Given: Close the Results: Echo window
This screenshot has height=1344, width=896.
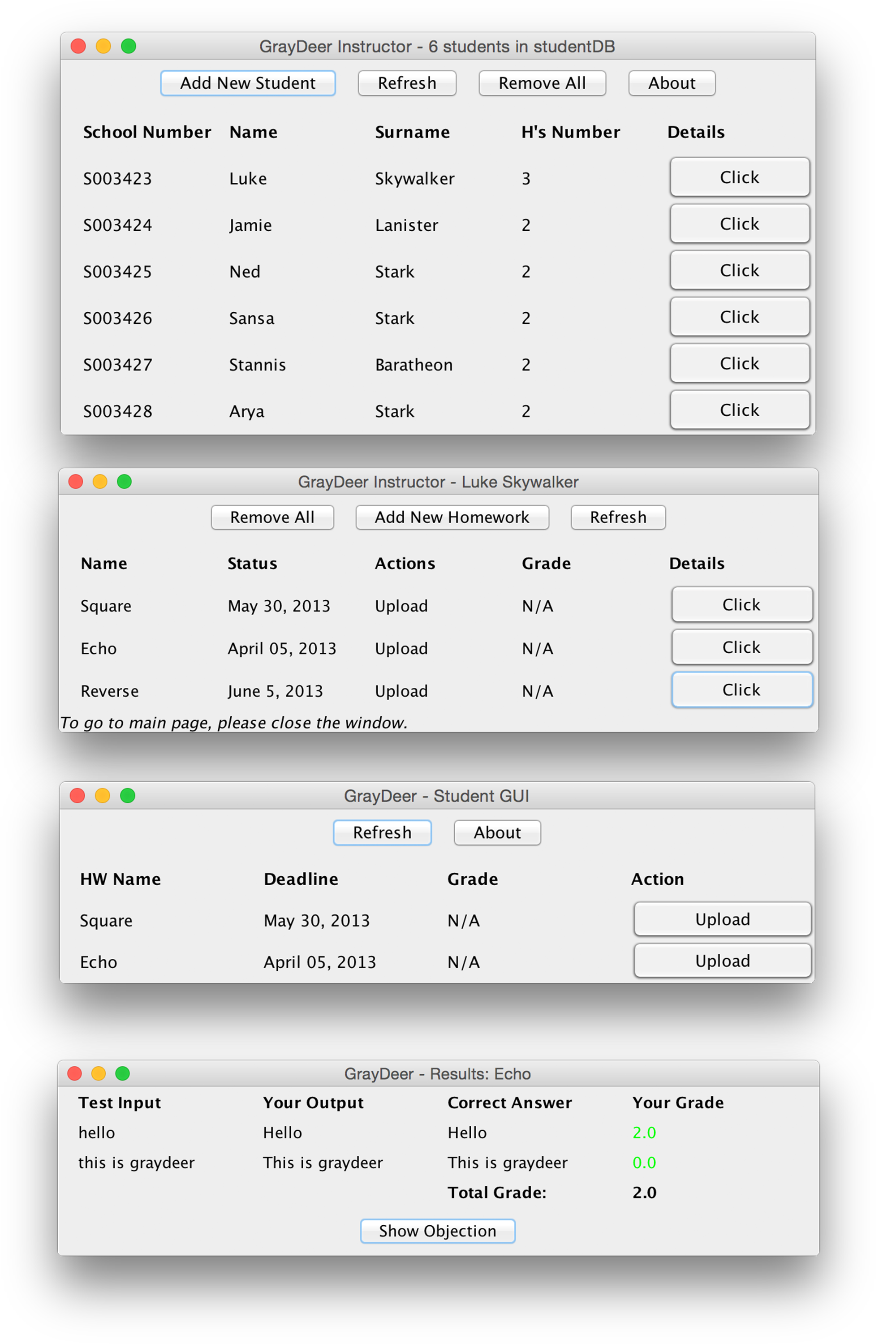Looking at the screenshot, I should 75,1074.
